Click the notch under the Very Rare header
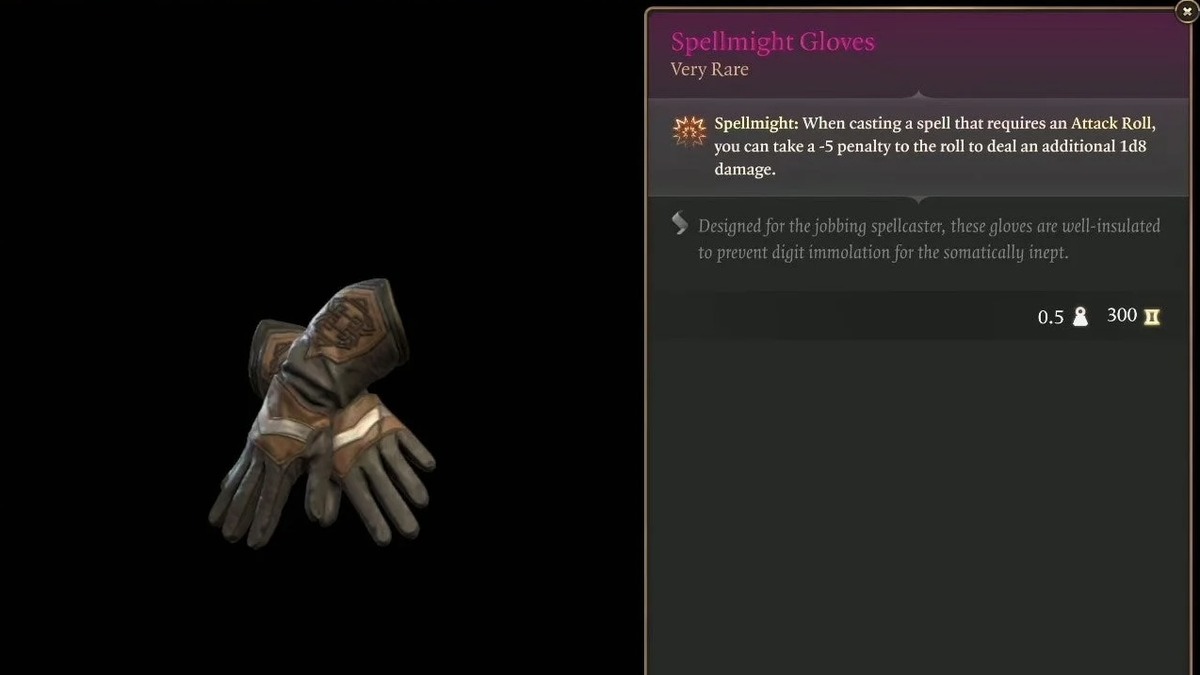This screenshot has width=1200, height=675. [920, 96]
